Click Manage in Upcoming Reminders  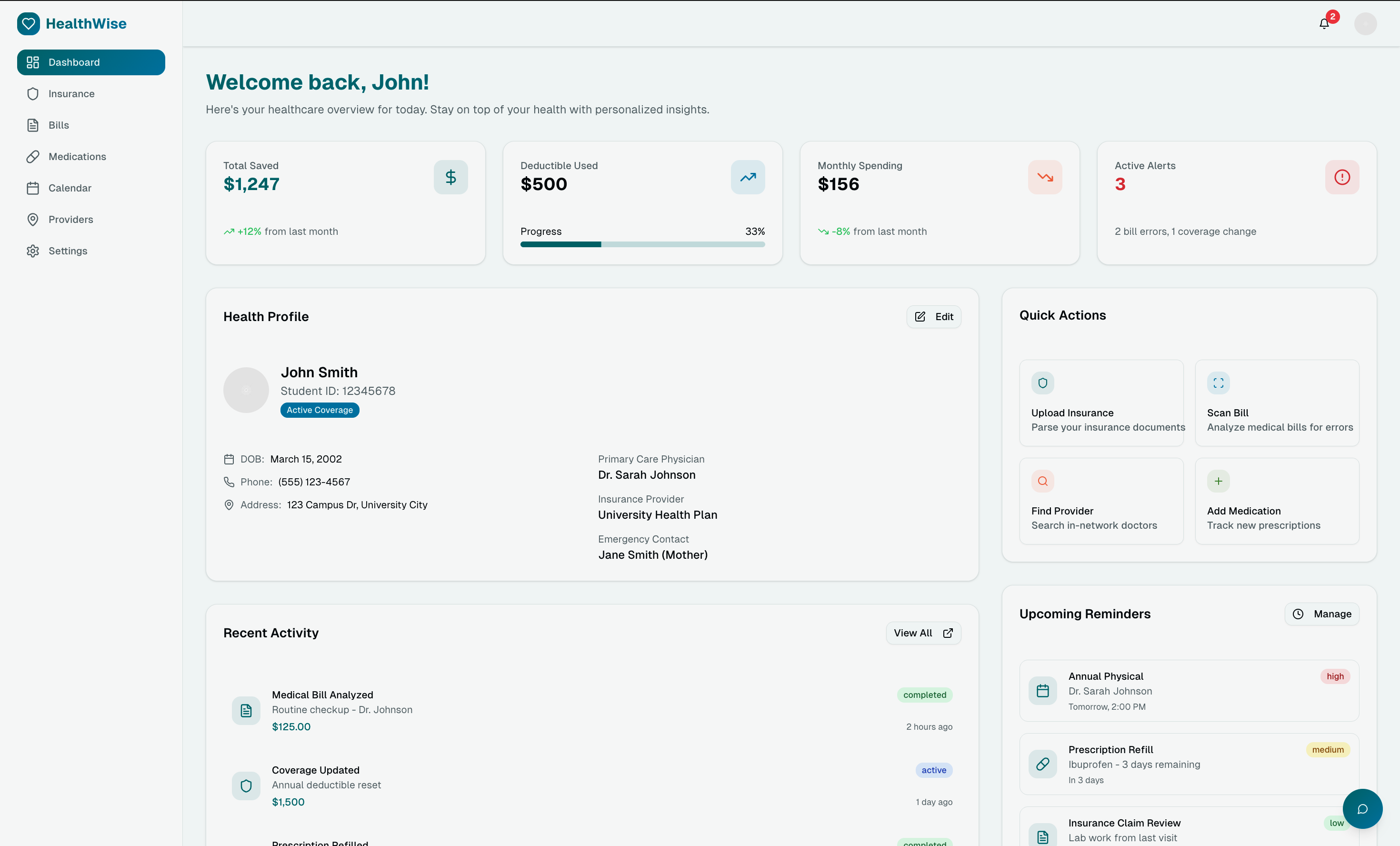[1321, 614]
